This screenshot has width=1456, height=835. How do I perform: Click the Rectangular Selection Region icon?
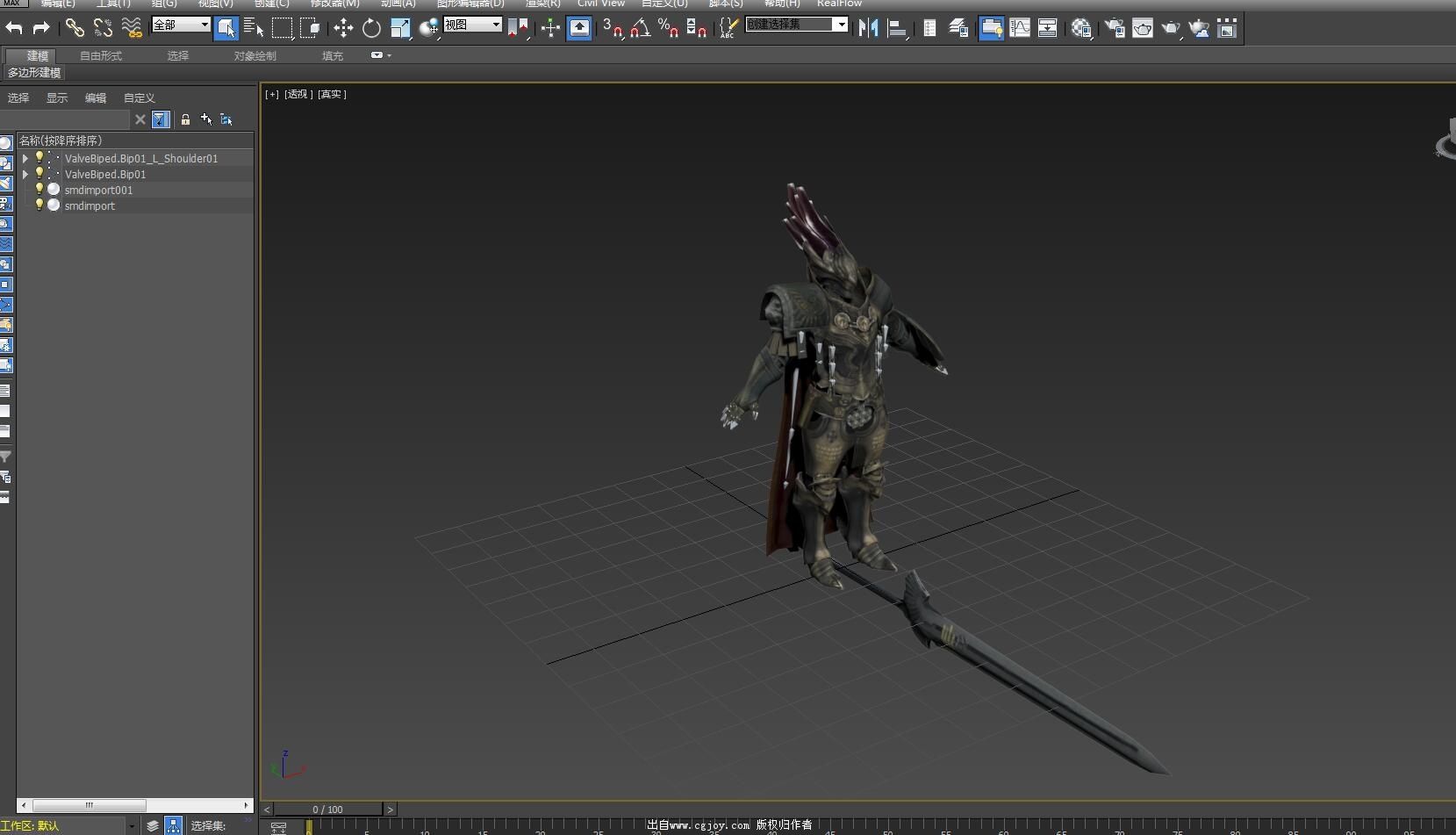tap(282, 28)
